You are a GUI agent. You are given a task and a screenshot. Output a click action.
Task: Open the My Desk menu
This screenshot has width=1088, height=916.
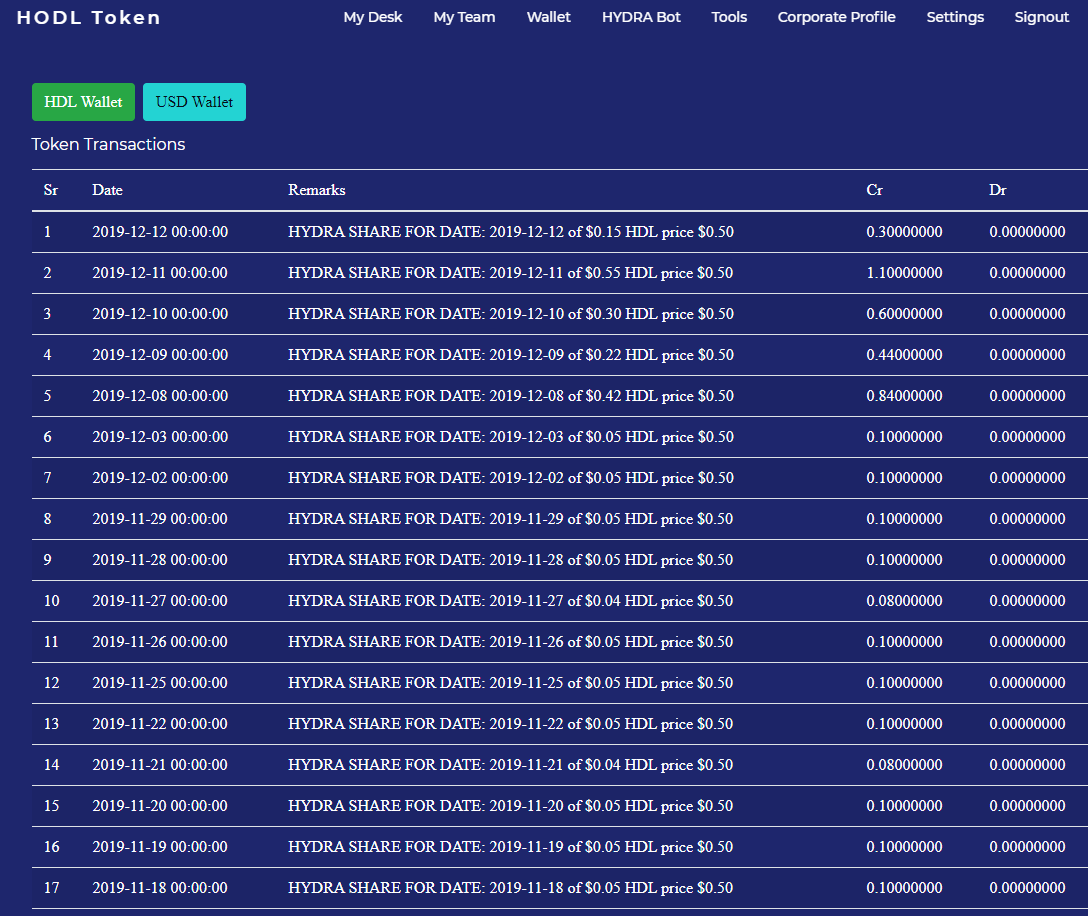pos(373,17)
